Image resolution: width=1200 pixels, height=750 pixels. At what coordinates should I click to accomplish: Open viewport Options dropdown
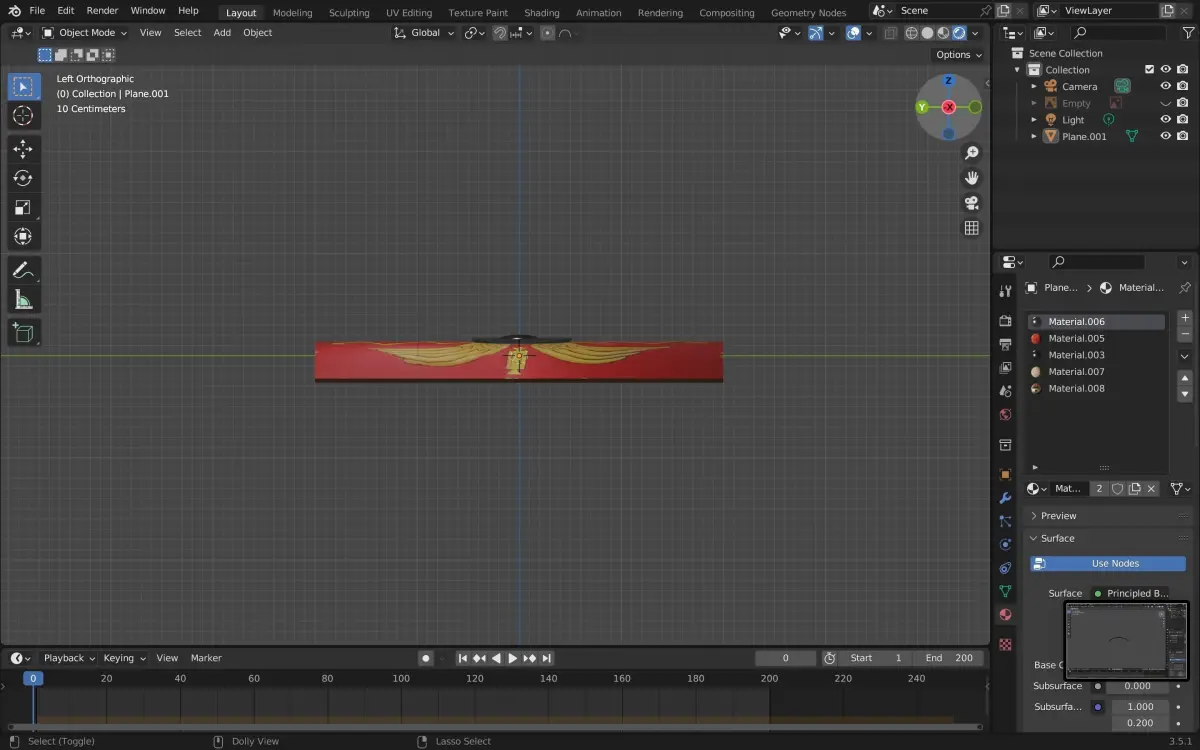pos(958,55)
